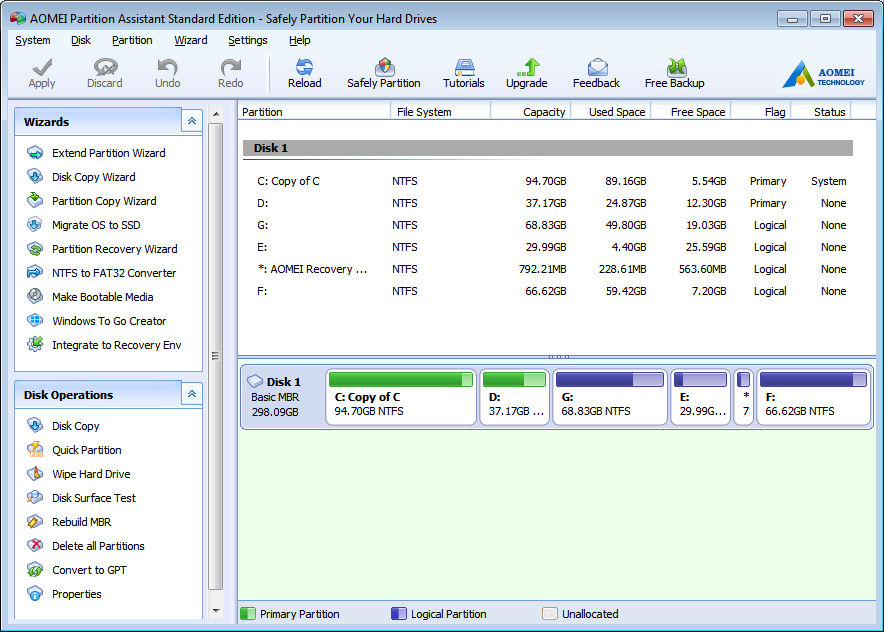The height and width of the screenshot is (632, 884).
Task: Click the Delete all Partitions icon
Action: point(35,546)
